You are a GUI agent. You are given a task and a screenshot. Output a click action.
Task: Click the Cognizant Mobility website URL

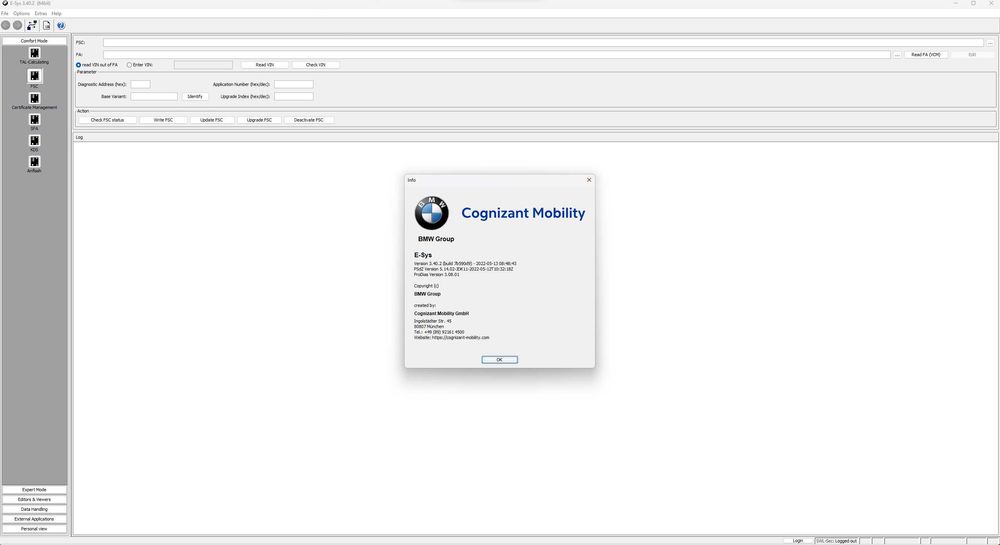pyautogui.click(x=460, y=337)
